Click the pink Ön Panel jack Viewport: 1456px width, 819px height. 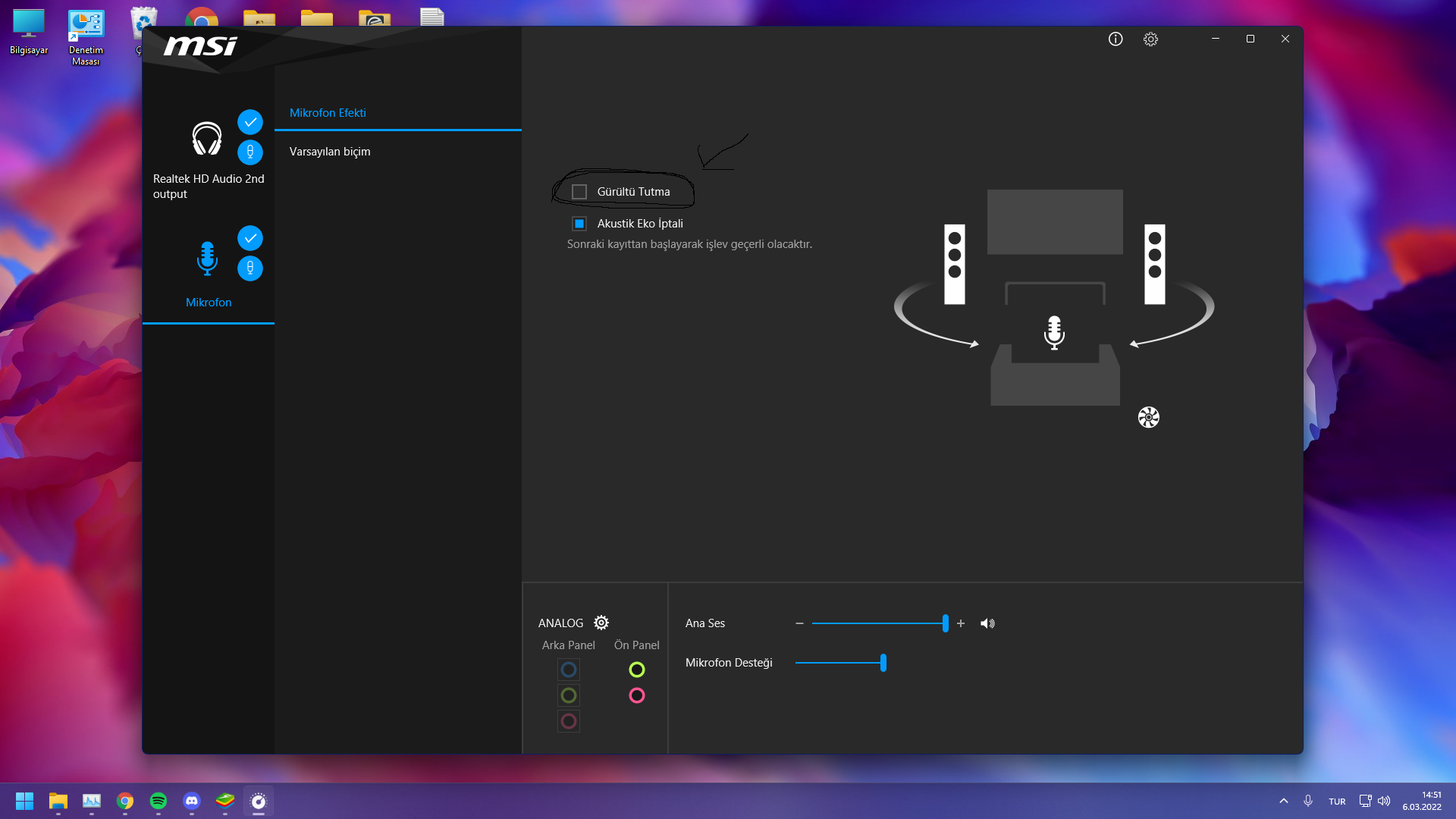(637, 695)
